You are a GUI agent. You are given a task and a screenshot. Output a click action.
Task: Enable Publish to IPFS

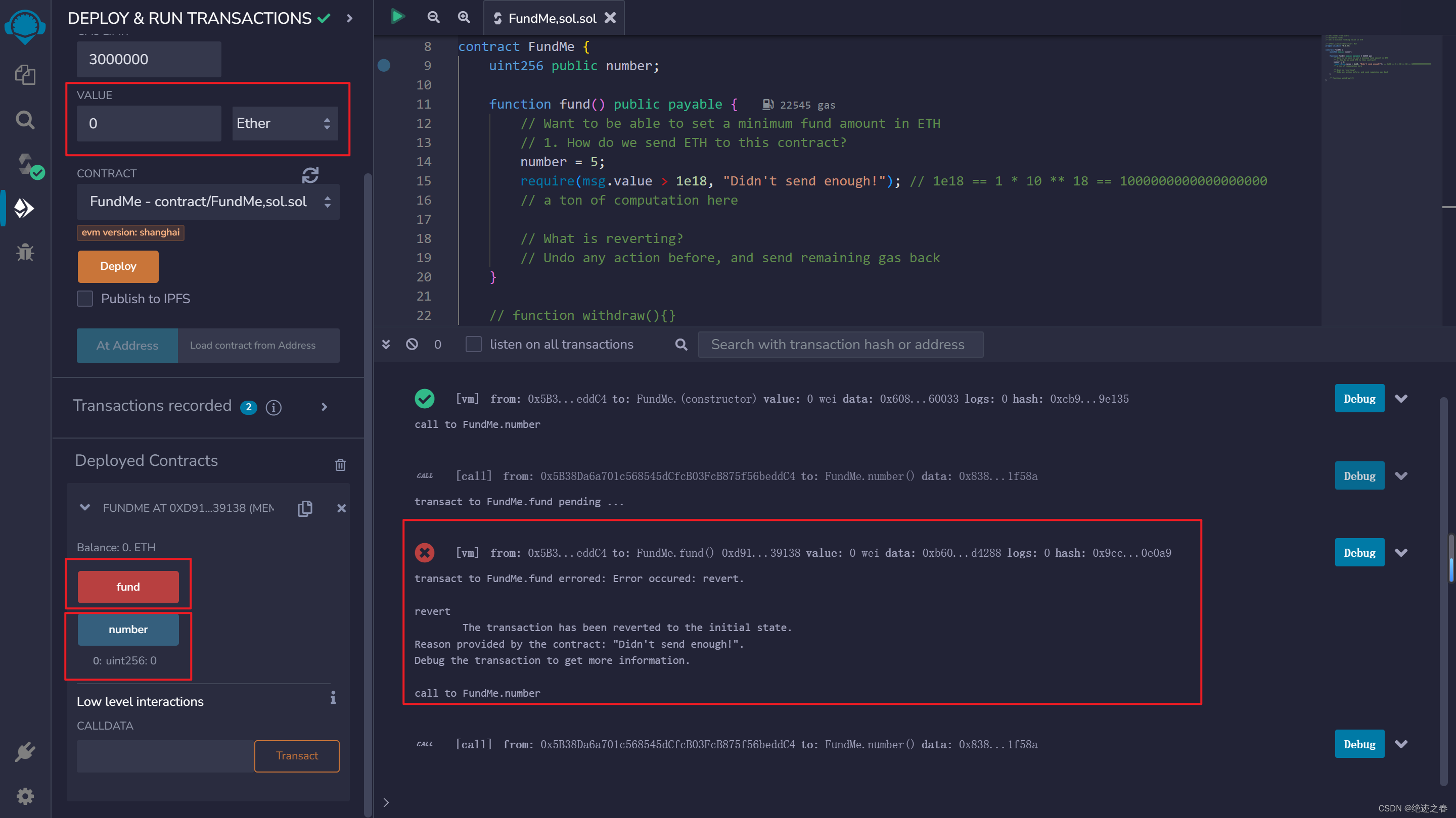(84, 298)
